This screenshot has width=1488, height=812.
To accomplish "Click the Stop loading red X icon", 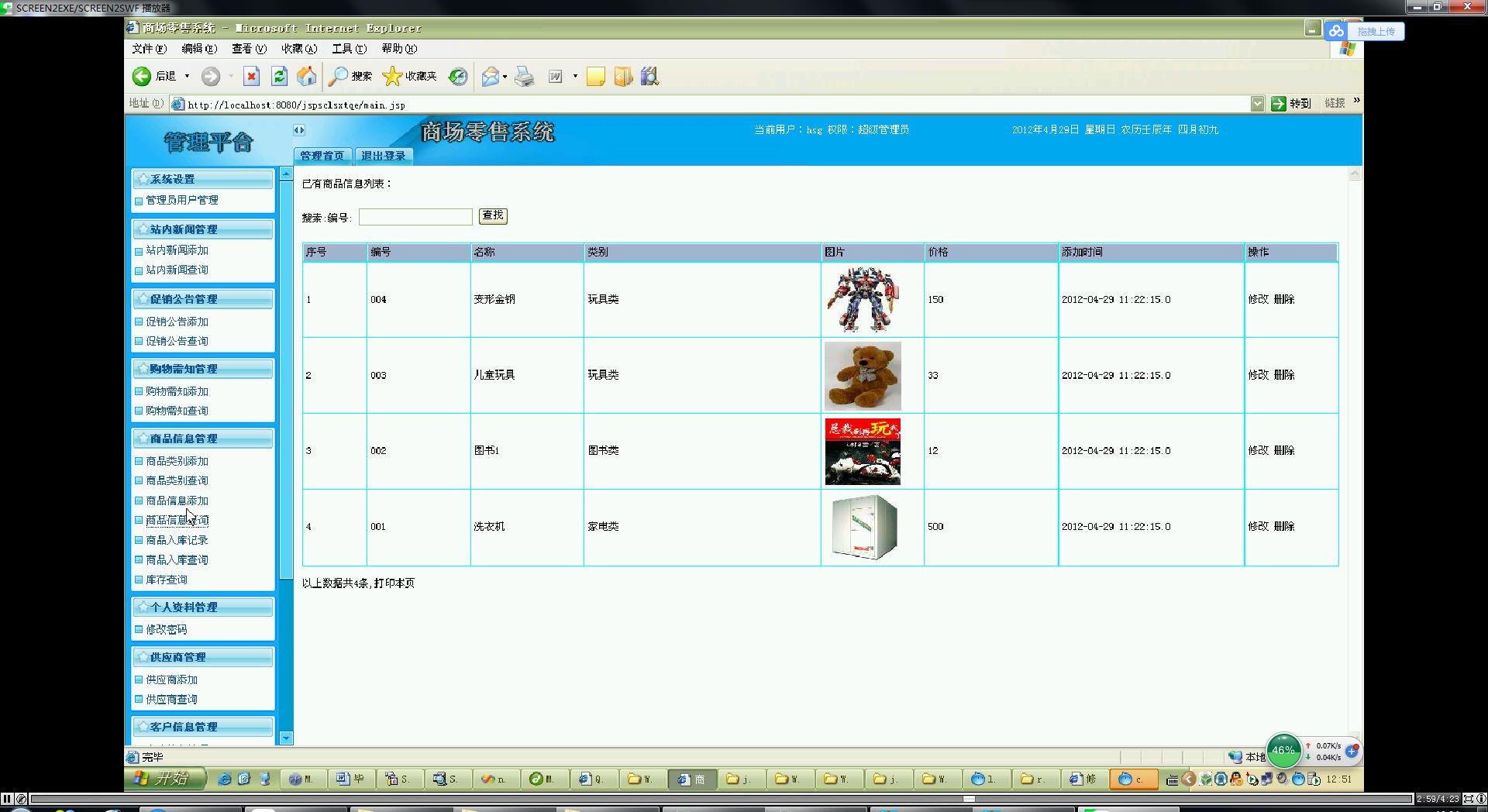I will click(x=251, y=76).
